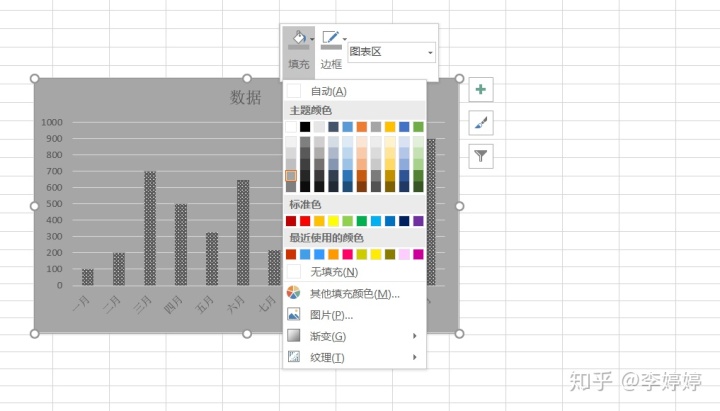Image resolution: width=720 pixels, height=411 pixels.
Task: Expand the 纹理(T) texture submenu
Action: pos(354,357)
